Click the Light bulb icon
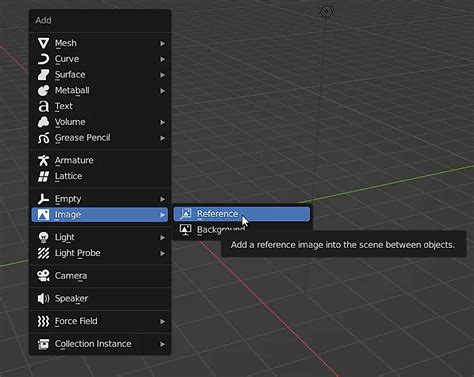474x377 pixels. [43, 237]
